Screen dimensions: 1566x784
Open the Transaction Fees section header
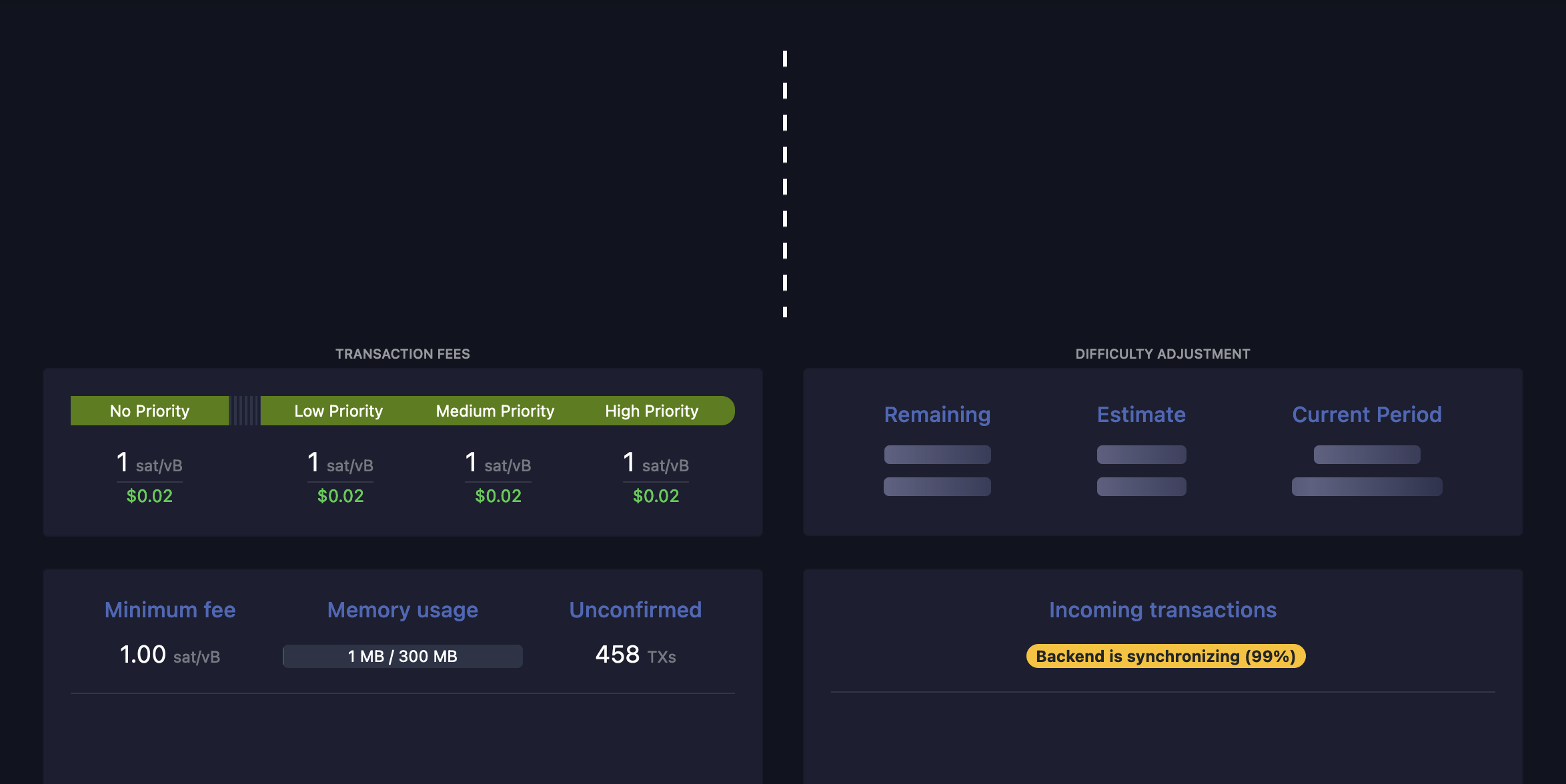403,353
